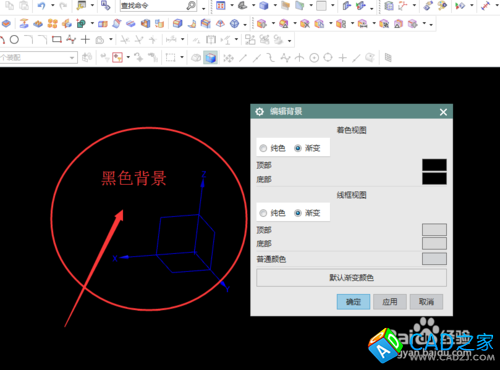
Task: Select 渐变 under 着色视图
Action: tap(307, 148)
